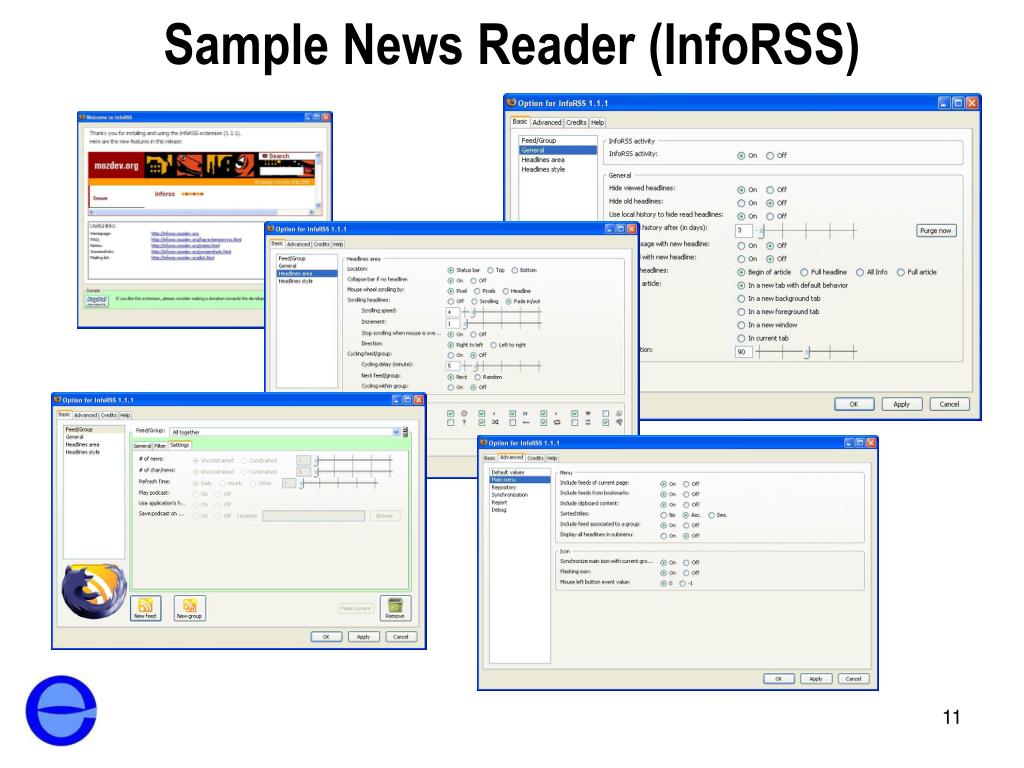Click OK in the Main menu window
The width and height of the screenshot is (1024, 768).
tap(778, 679)
